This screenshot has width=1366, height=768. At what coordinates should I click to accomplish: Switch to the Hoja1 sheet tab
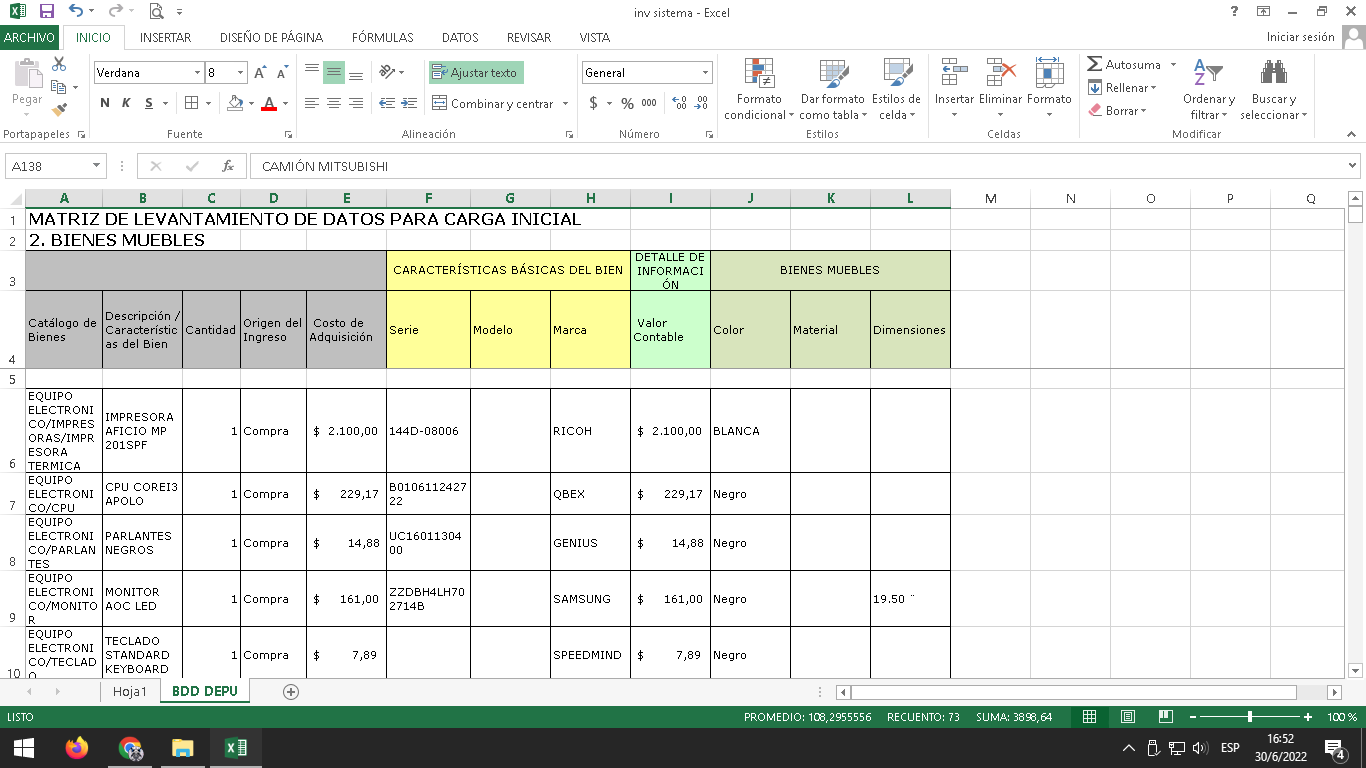tap(130, 691)
